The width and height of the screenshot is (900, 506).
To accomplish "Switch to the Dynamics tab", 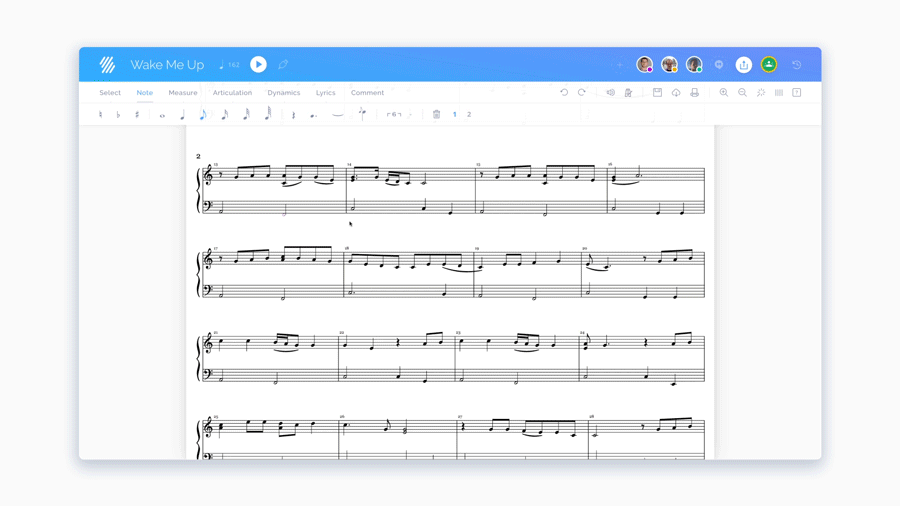I will (284, 92).
